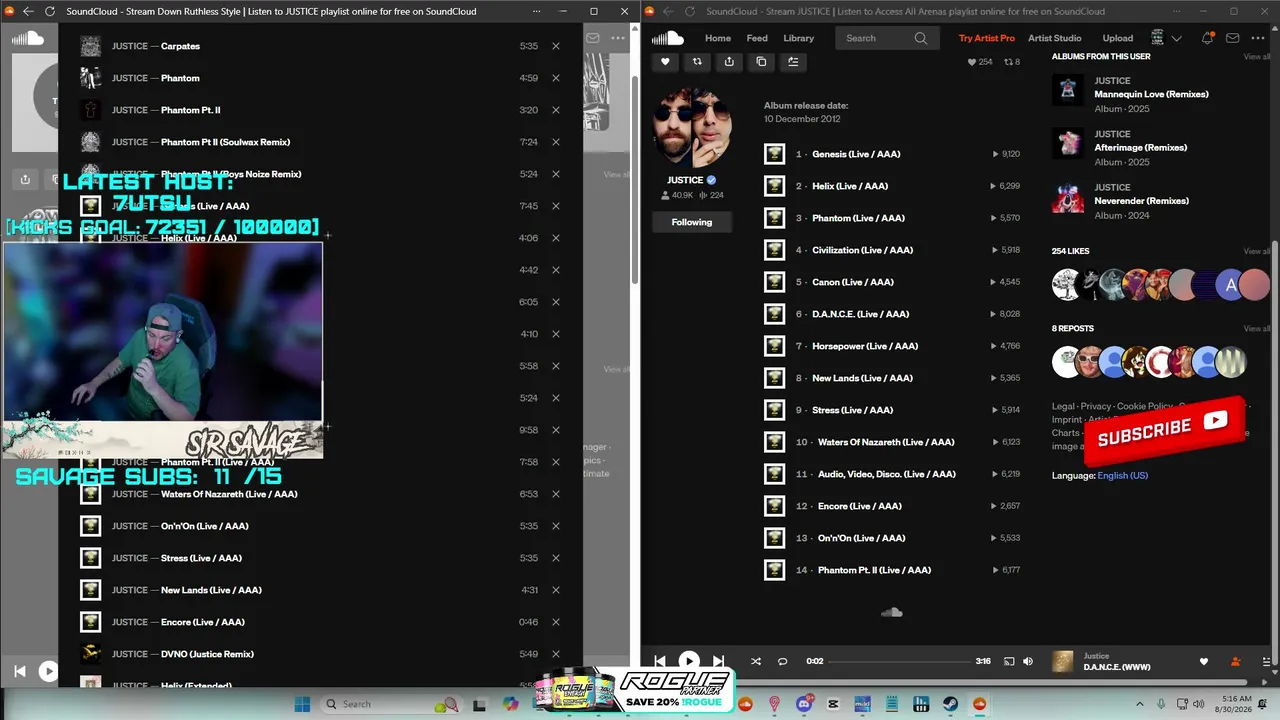1280x720 pixels.
Task: Share the playlist using the share icon
Action: pyautogui.click(x=729, y=62)
